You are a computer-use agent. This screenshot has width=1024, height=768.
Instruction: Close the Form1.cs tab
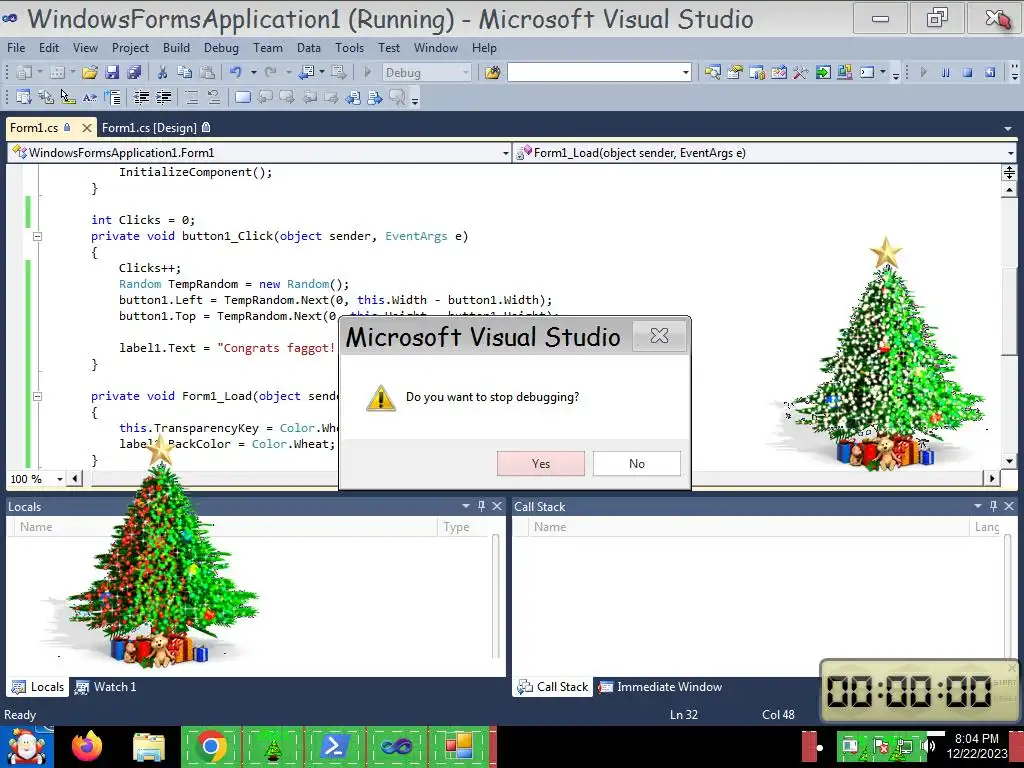(86, 128)
